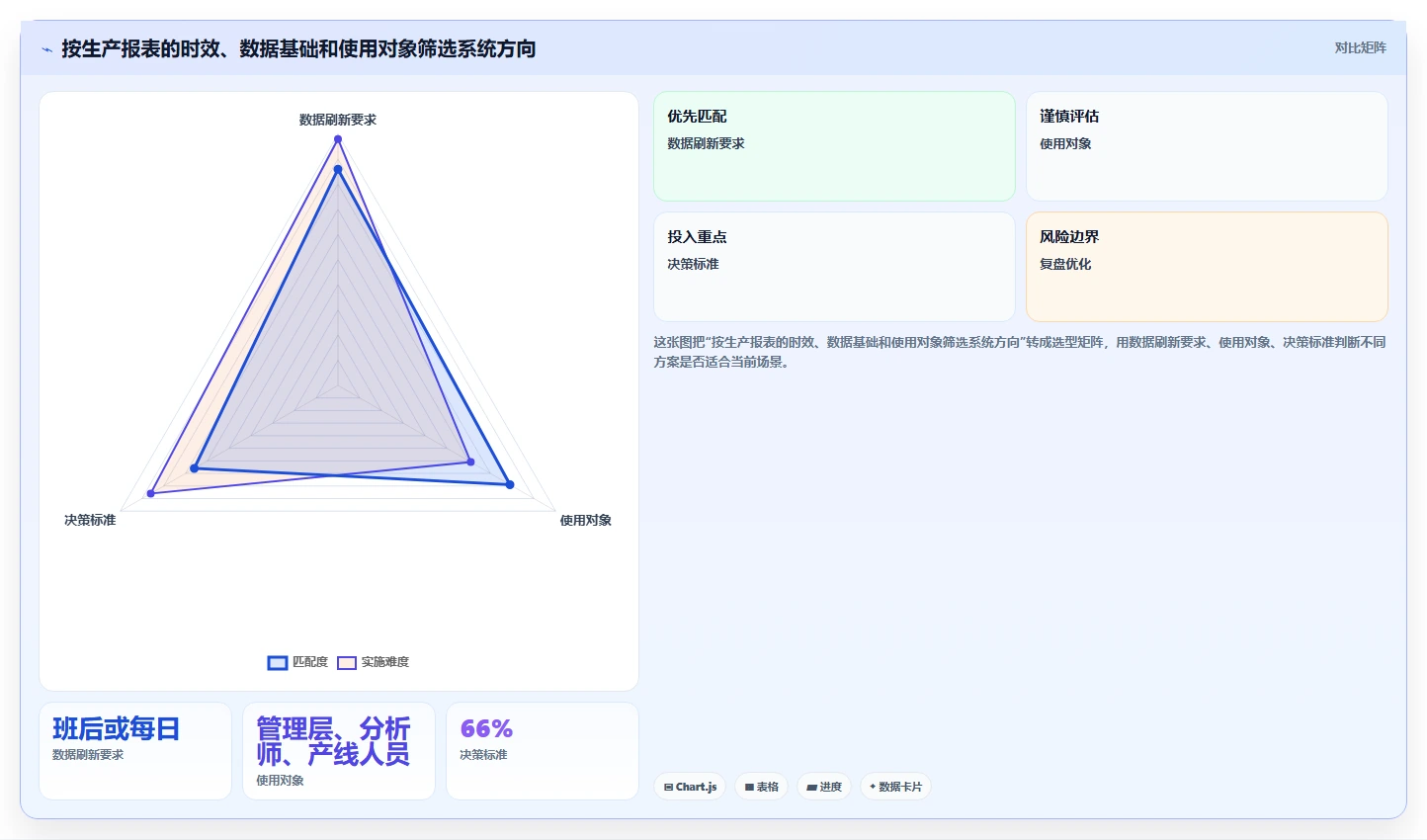
Task: Click the 班后或每日 stat card
Action: pos(135,751)
